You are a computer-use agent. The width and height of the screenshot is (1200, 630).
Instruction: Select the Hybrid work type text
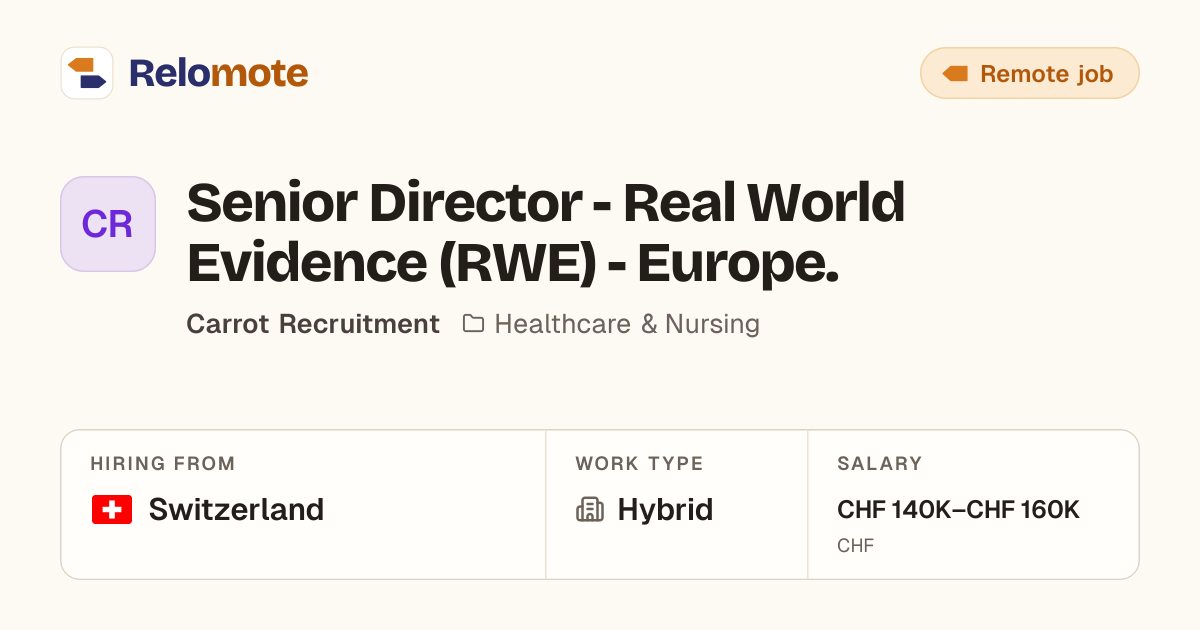pyautogui.click(x=665, y=510)
